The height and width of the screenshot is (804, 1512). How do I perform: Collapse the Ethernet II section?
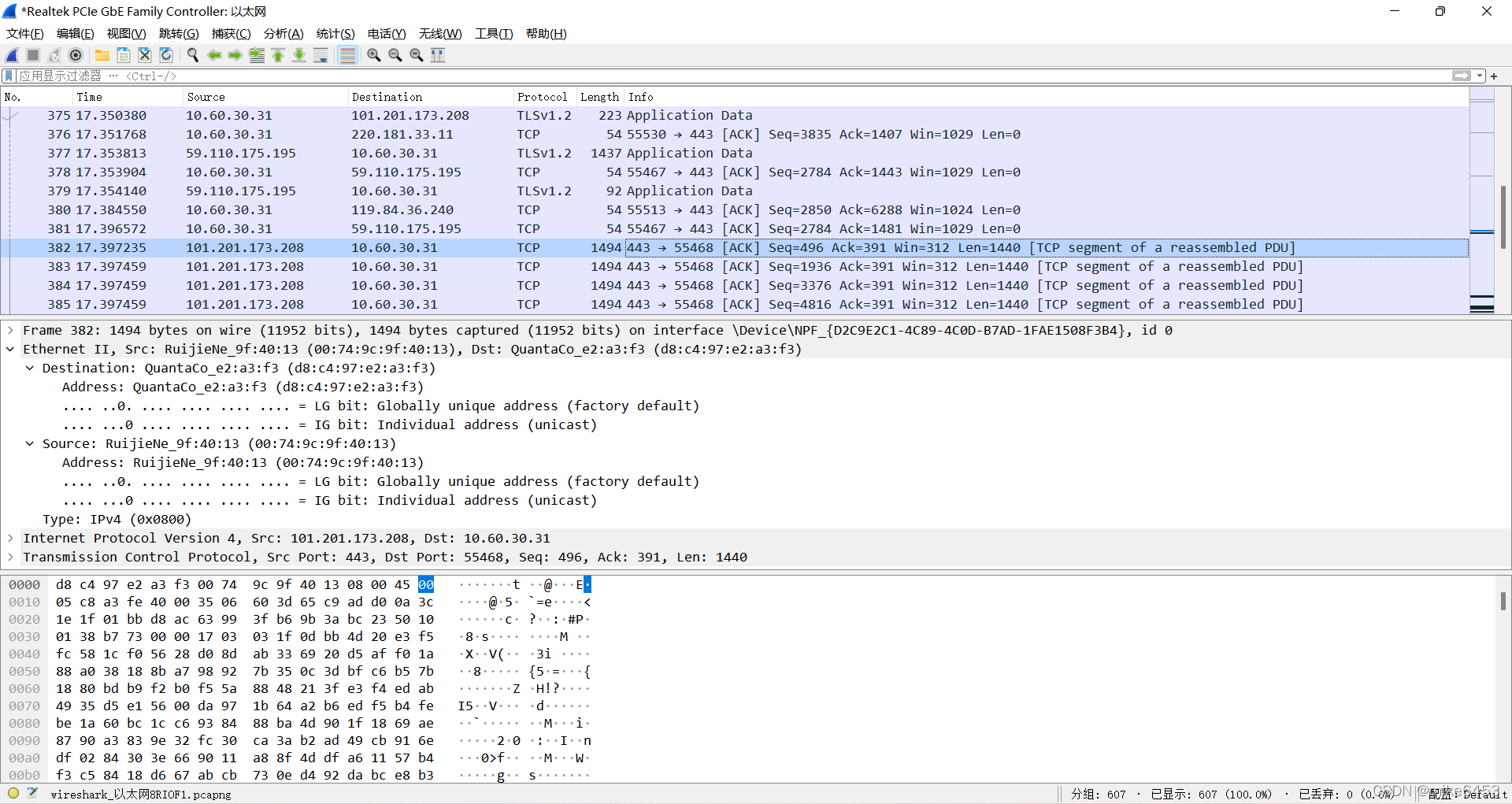(x=11, y=350)
